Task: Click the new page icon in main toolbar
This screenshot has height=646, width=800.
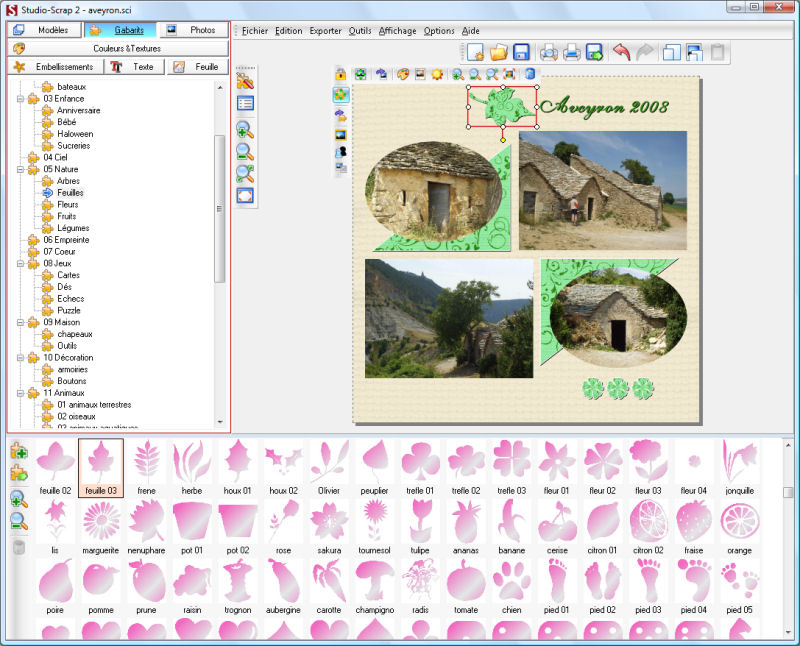Action: (x=475, y=52)
